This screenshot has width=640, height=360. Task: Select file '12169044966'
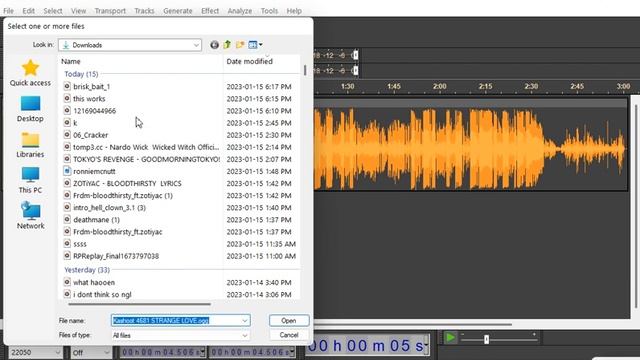[94, 111]
